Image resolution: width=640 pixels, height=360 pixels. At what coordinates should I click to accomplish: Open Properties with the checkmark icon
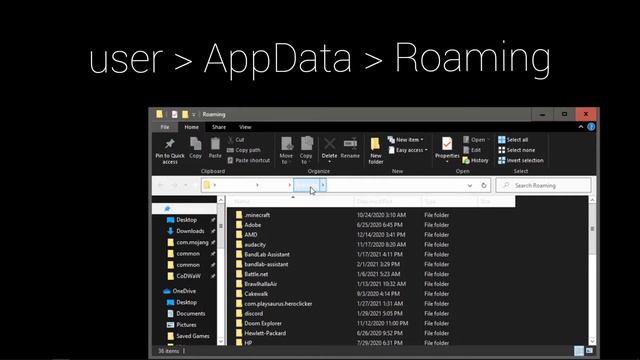pos(447,144)
